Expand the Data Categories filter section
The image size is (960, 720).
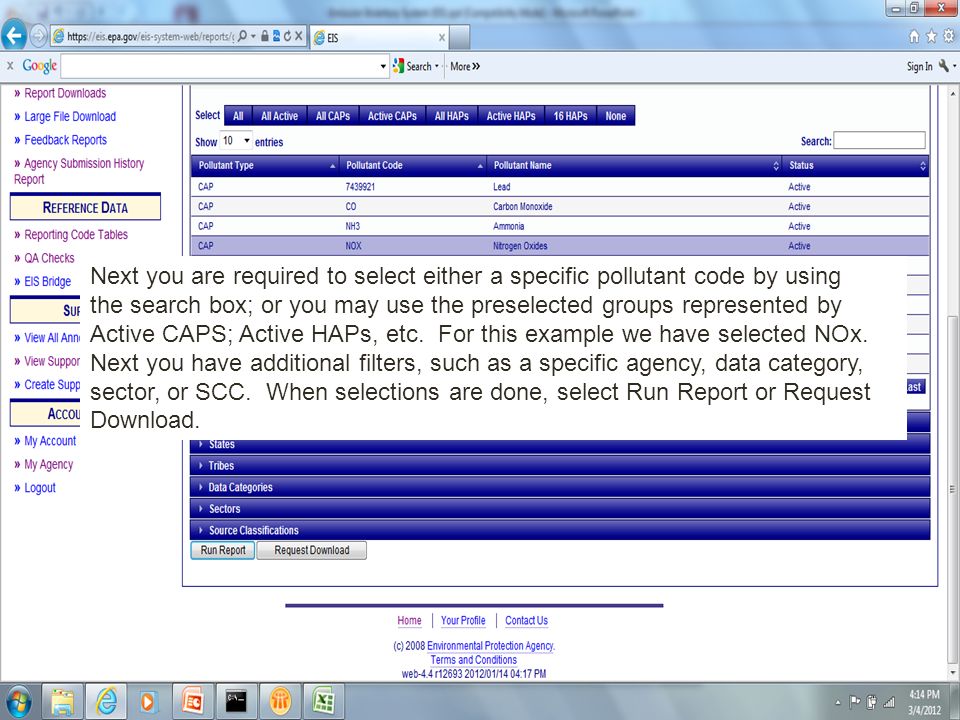560,487
